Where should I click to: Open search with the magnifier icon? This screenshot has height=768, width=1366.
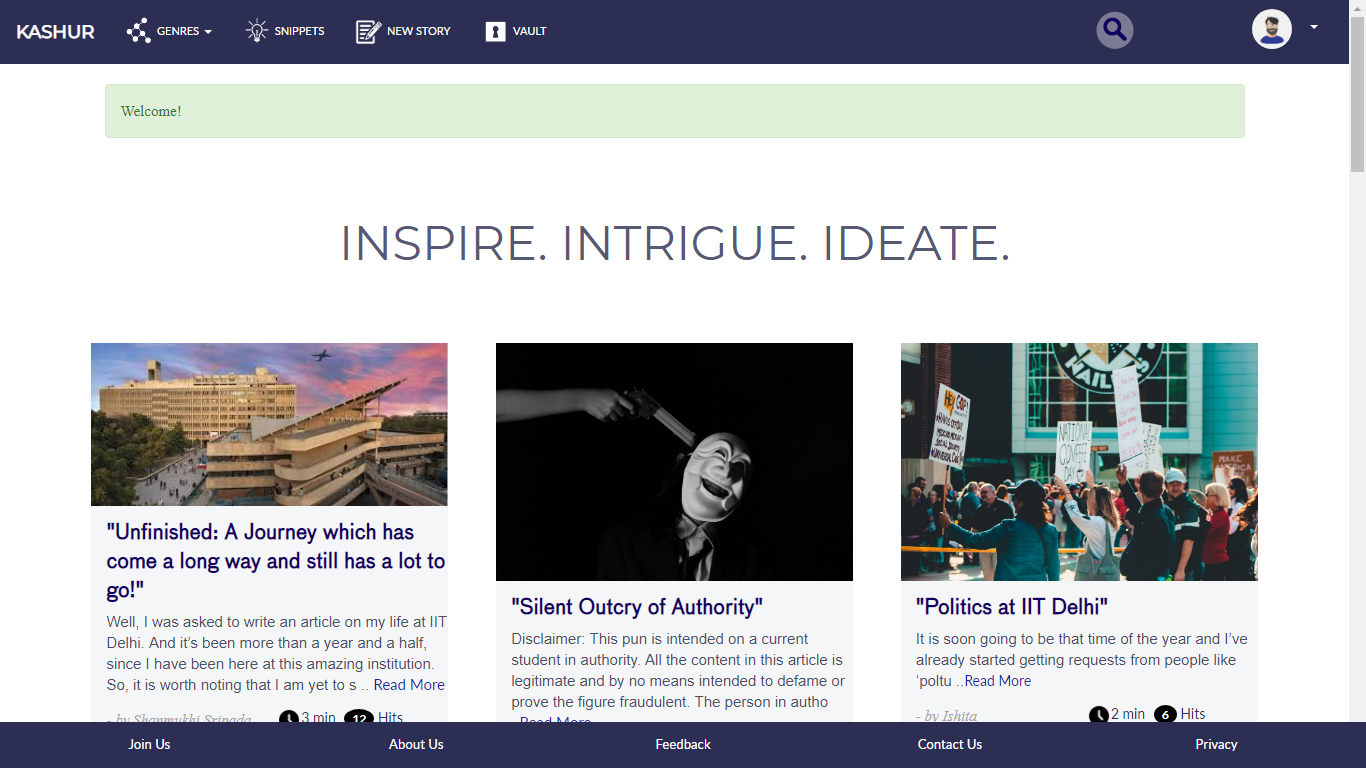pyautogui.click(x=1114, y=30)
